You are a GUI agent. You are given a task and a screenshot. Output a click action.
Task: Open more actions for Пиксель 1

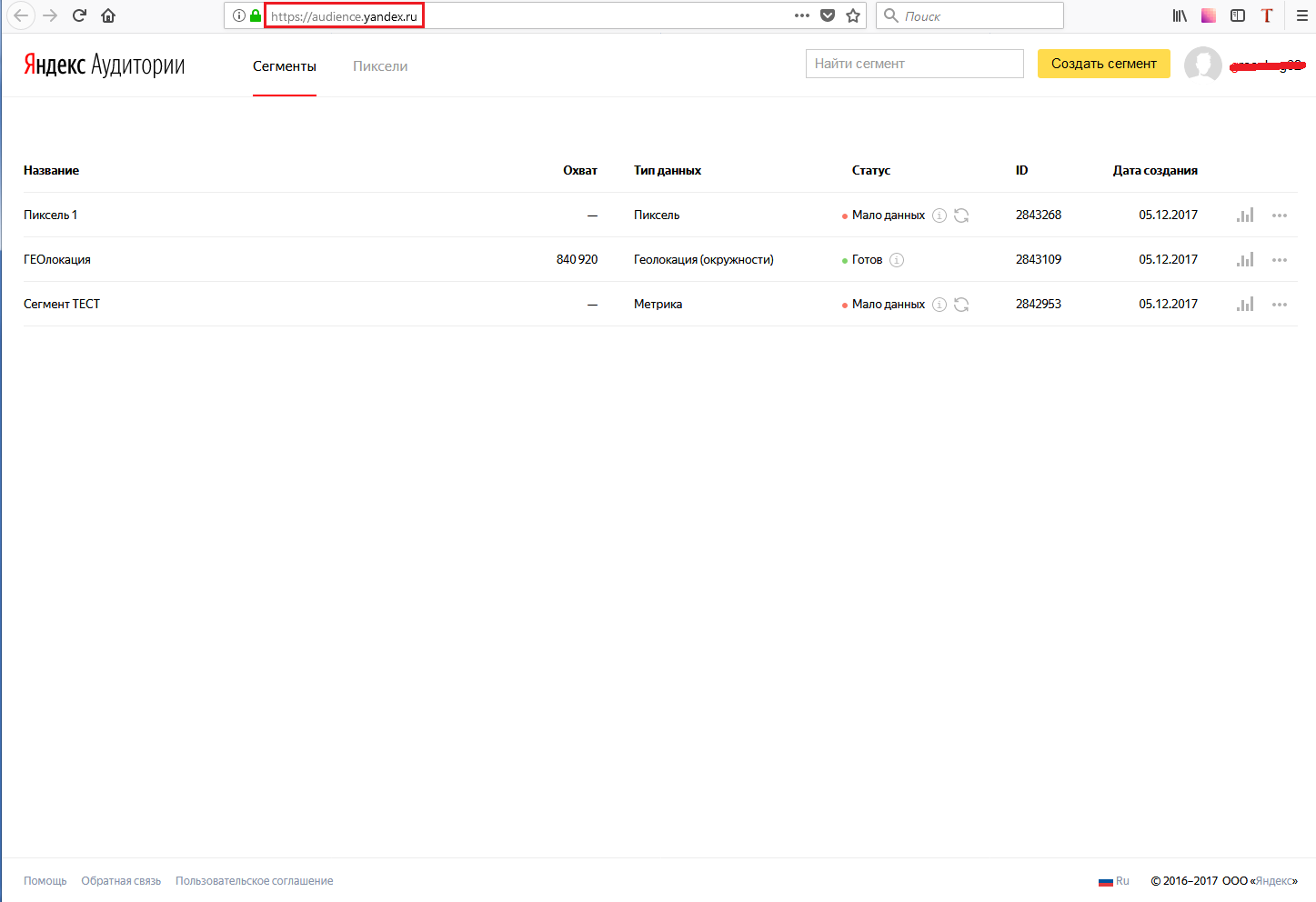point(1280,215)
